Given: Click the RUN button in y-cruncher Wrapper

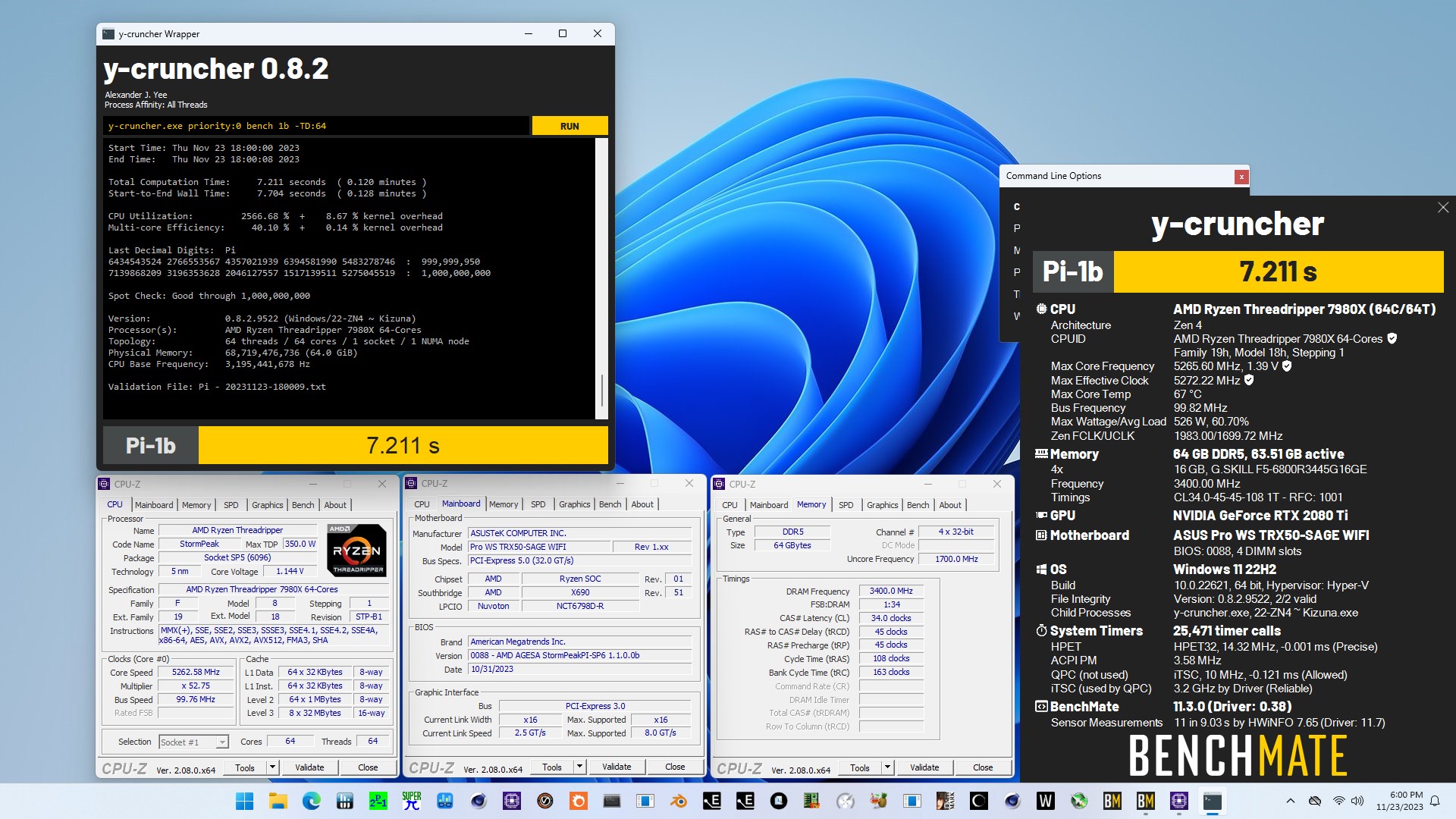Looking at the screenshot, I should tap(570, 126).
